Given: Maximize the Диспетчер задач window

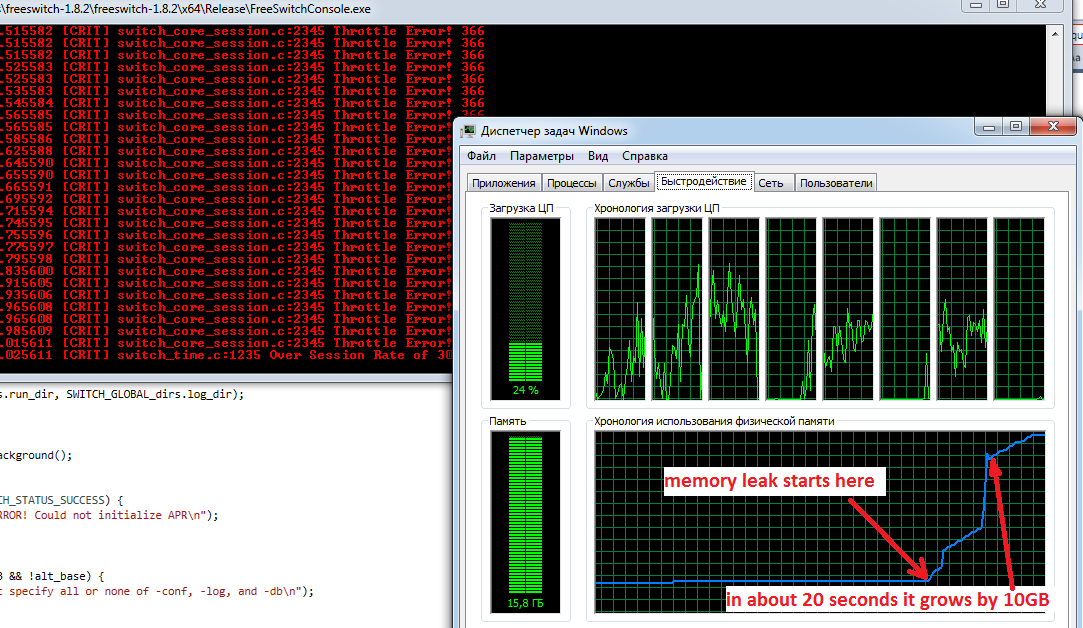Looking at the screenshot, I should pyautogui.click(x=1016, y=127).
